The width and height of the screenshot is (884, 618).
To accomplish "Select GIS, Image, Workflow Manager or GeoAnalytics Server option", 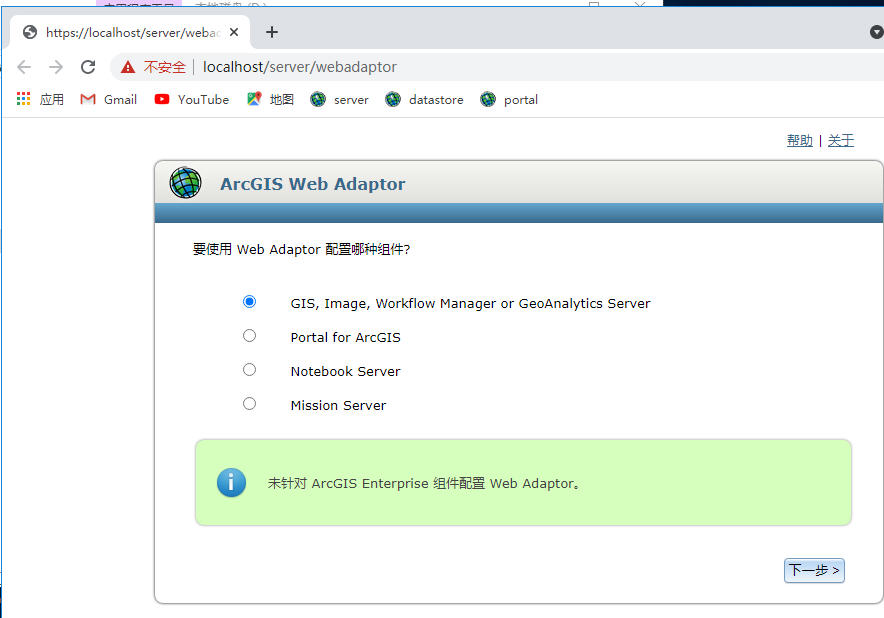I will [x=249, y=302].
